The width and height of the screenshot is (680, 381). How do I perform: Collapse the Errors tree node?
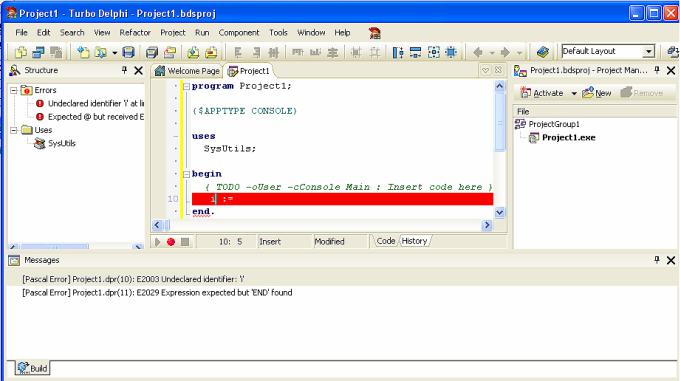[x=14, y=90]
